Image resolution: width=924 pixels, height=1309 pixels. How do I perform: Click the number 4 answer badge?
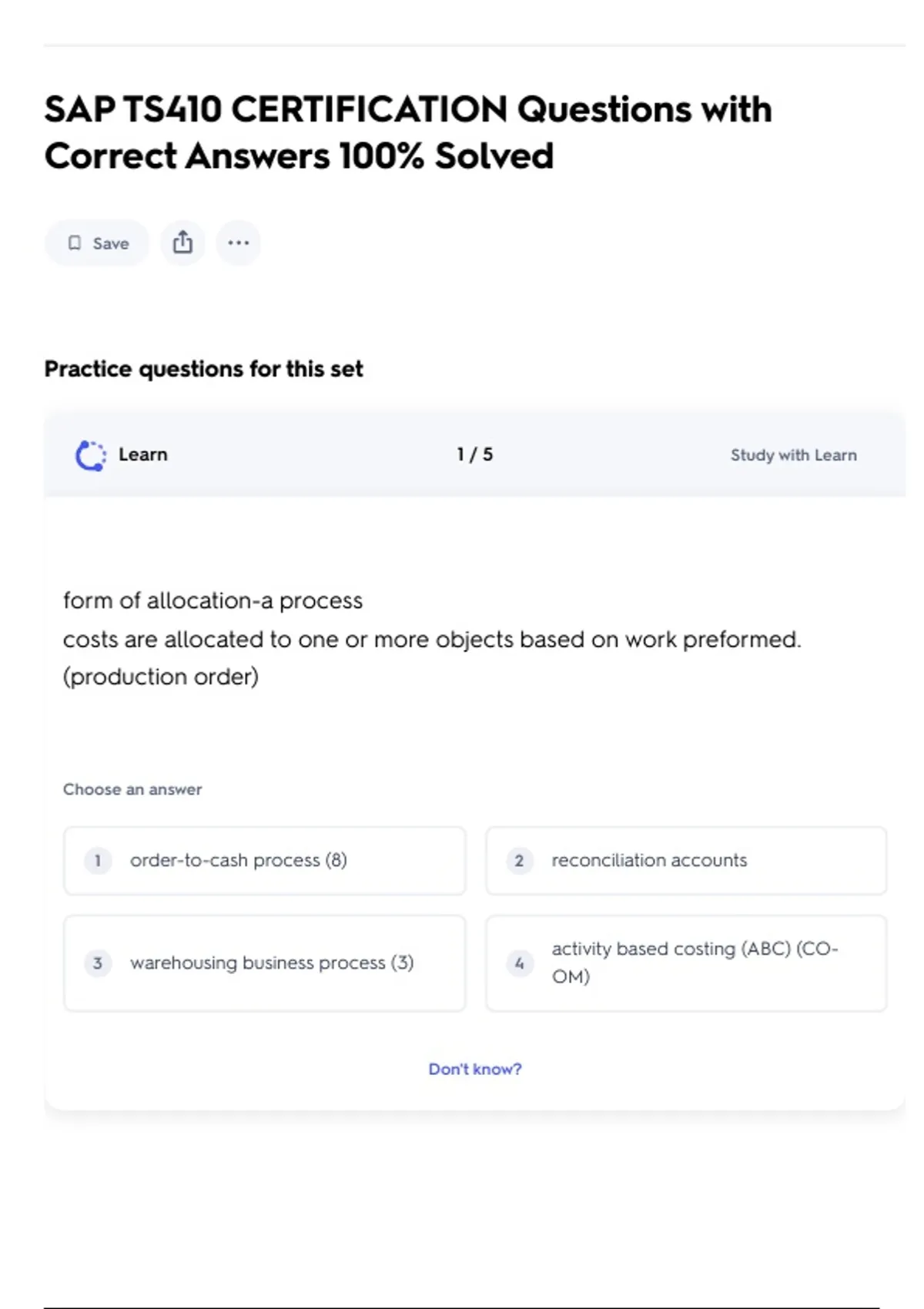[519, 963]
